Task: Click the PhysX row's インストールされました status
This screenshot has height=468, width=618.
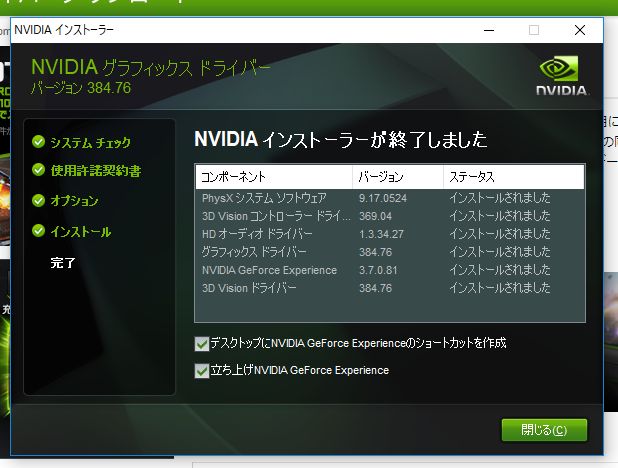Action: [500, 198]
